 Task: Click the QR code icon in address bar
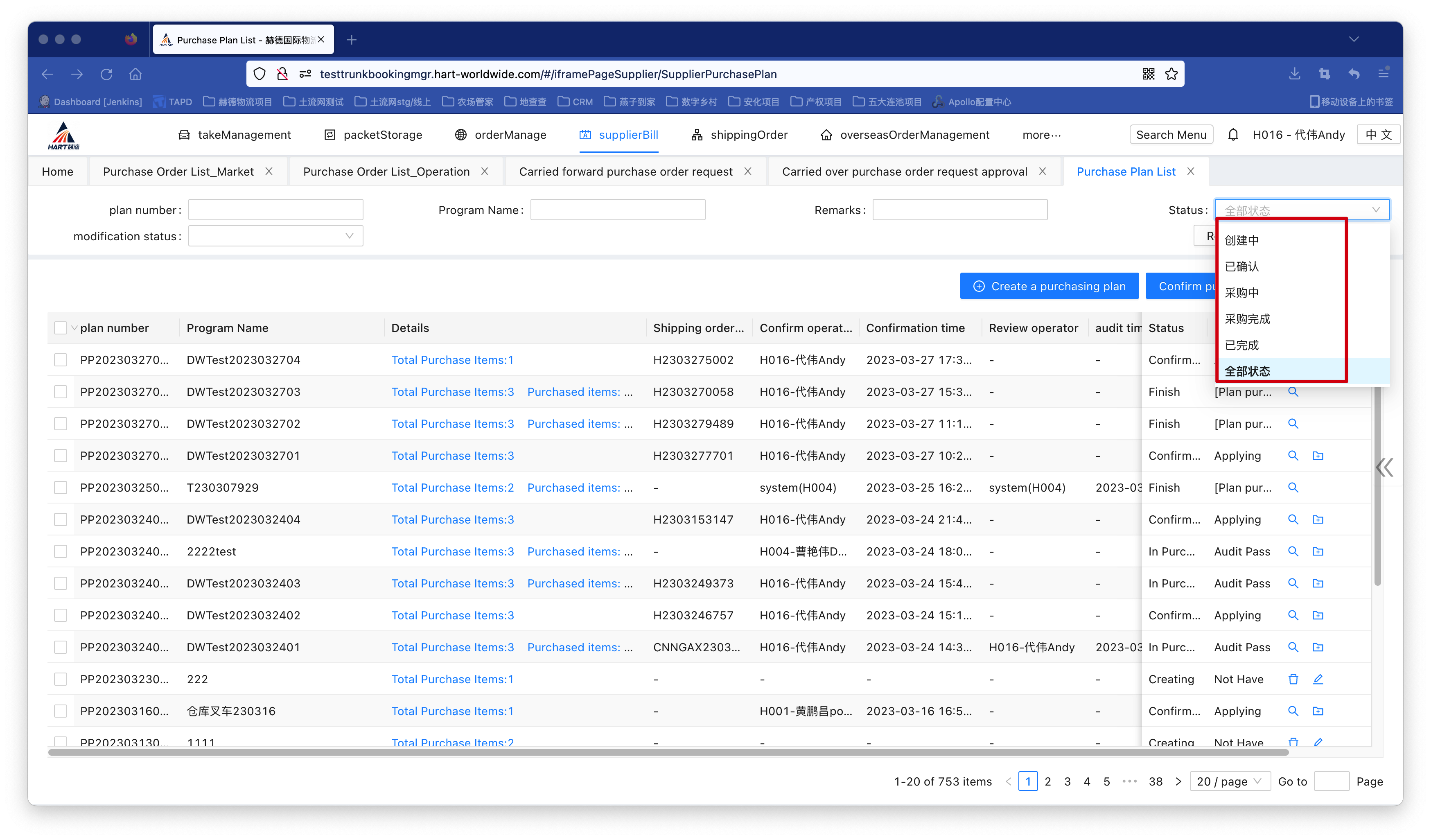1148,74
